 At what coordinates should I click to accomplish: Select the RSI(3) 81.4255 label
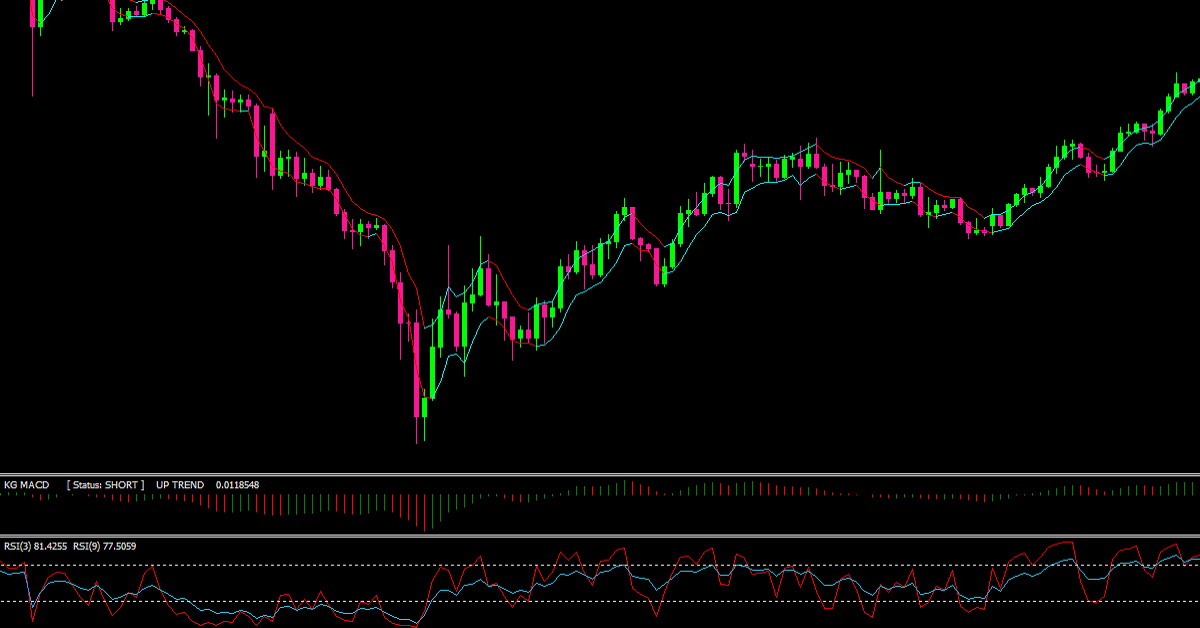(35, 546)
